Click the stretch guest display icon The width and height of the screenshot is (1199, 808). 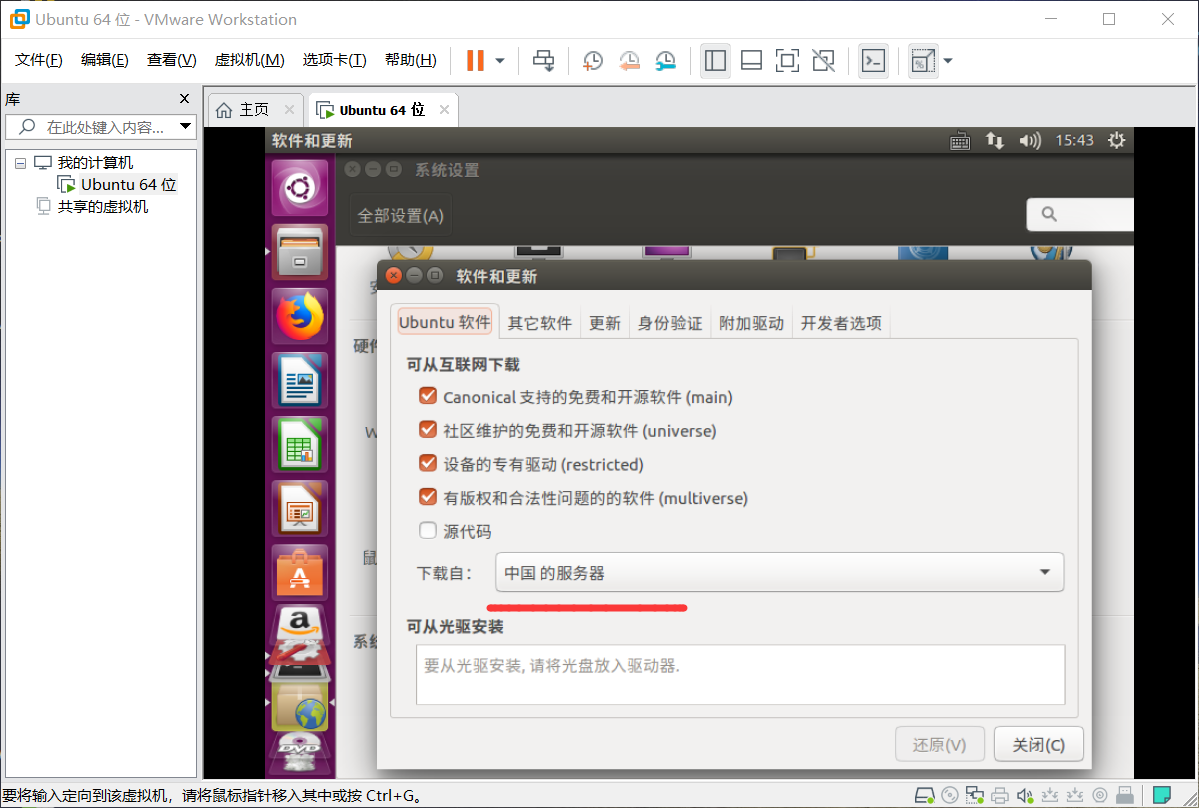click(x=923, y=60)
